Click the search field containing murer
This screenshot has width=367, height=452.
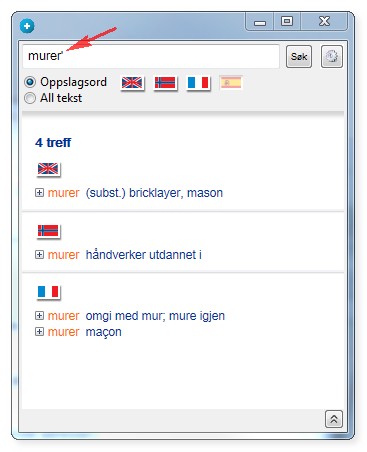point(151,56)
